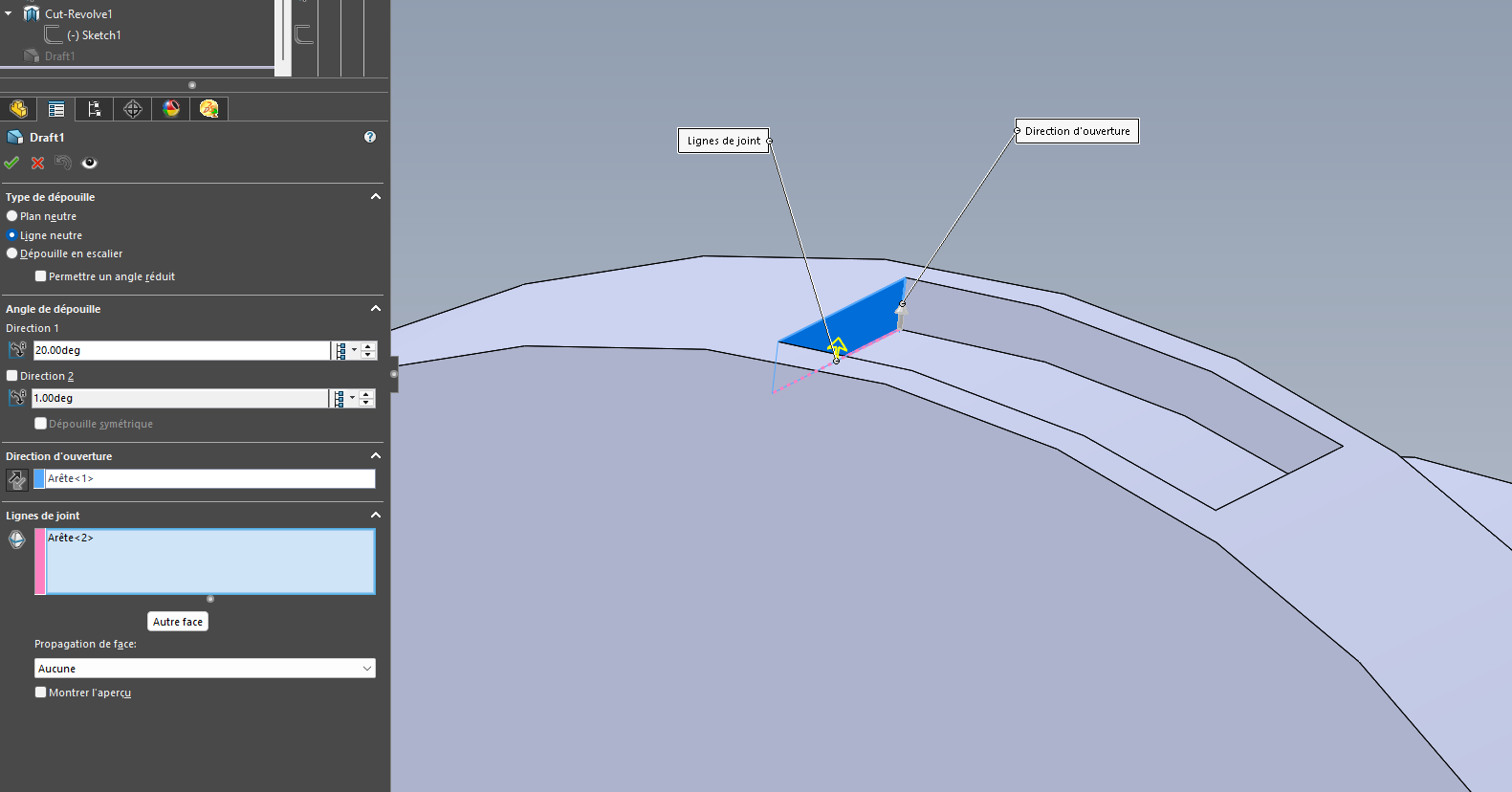This screenshot has height=792, width=1512.
Task: Enable Permettre un angle réduit checkbox
Action: coord(40,276)
